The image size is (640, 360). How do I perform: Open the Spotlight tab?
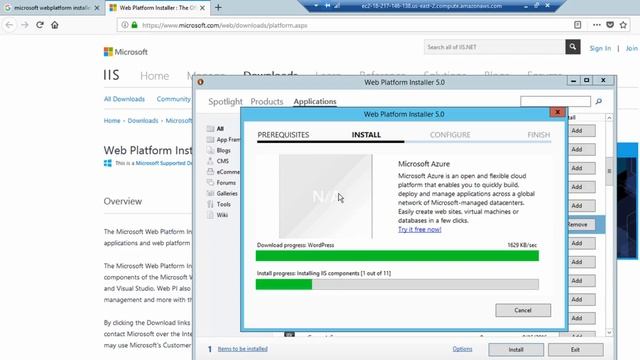coord(225,102)
